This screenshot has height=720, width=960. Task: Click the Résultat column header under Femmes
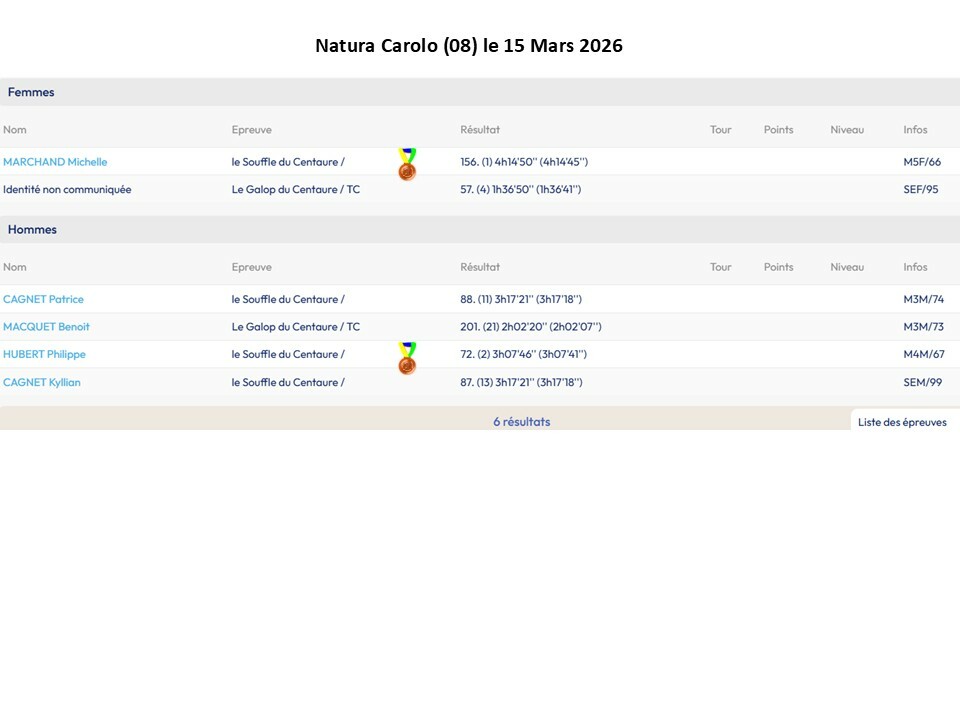point(480,130)
